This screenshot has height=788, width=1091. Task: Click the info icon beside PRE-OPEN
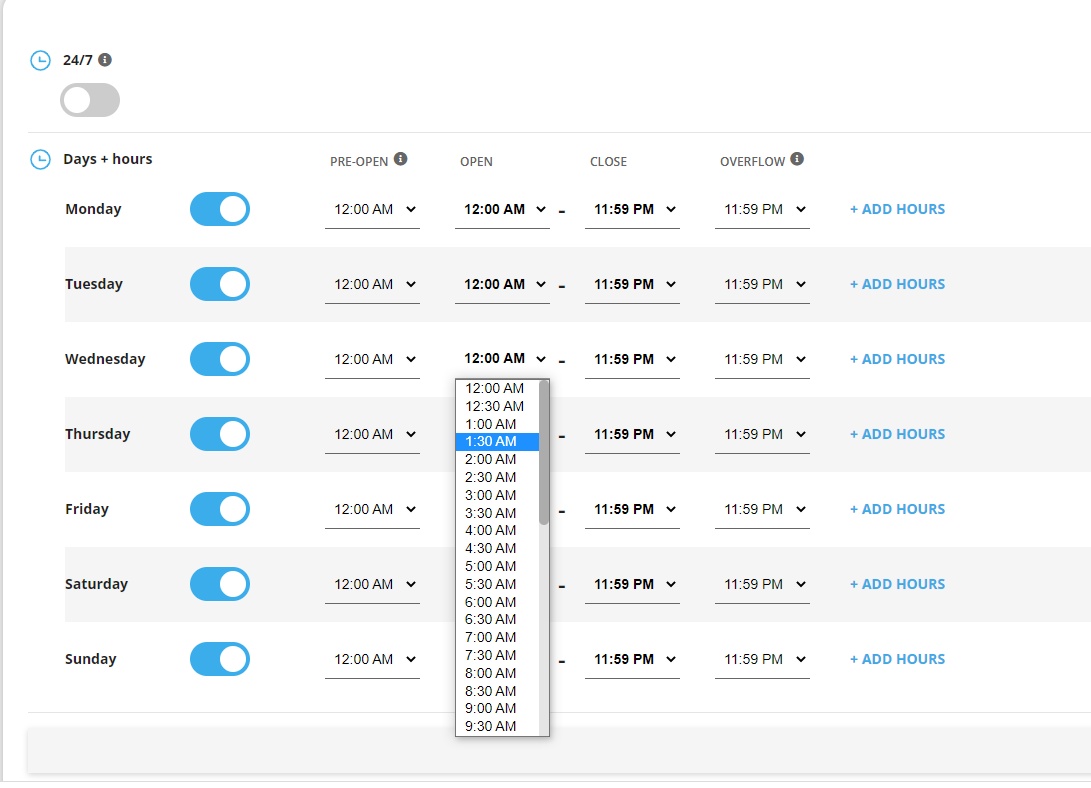(400, 159)
